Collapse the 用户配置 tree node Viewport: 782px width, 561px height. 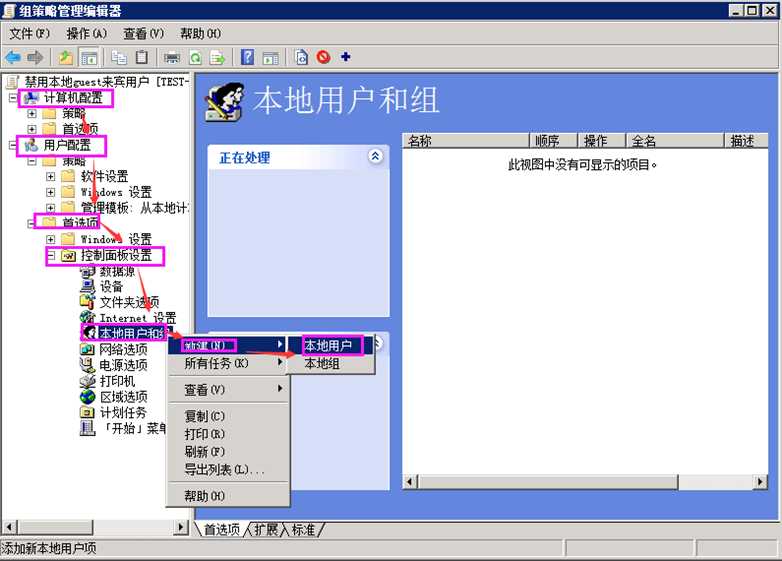click(x=13, y=145)
